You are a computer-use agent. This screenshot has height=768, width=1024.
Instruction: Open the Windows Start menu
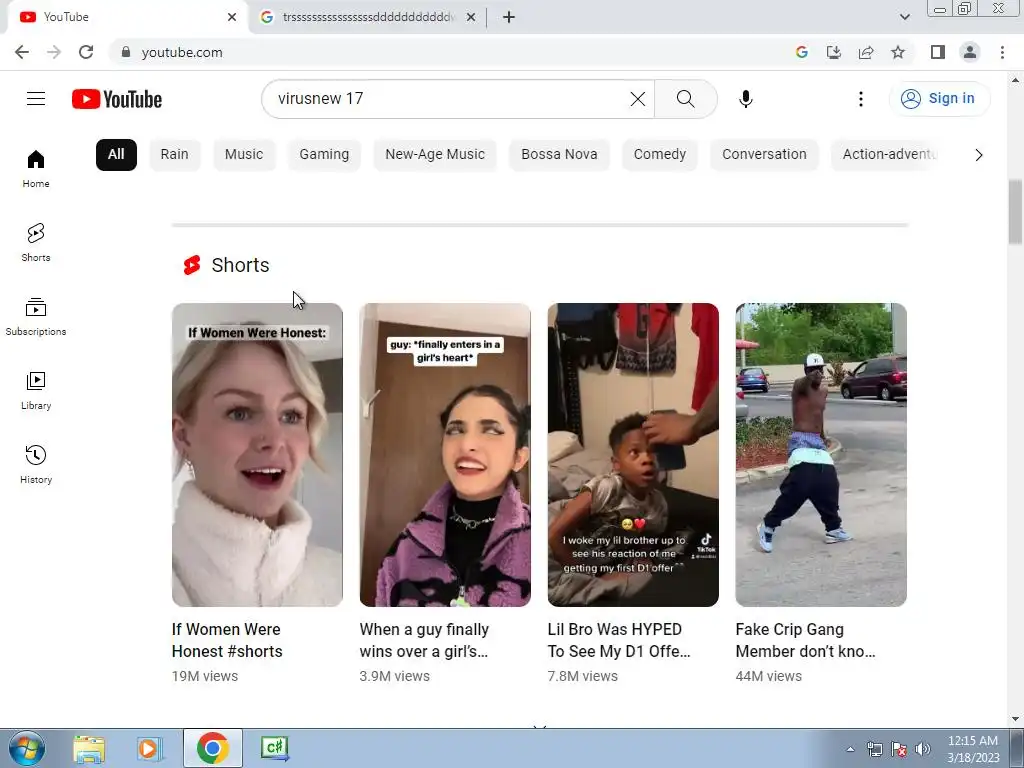coord(27,748)
